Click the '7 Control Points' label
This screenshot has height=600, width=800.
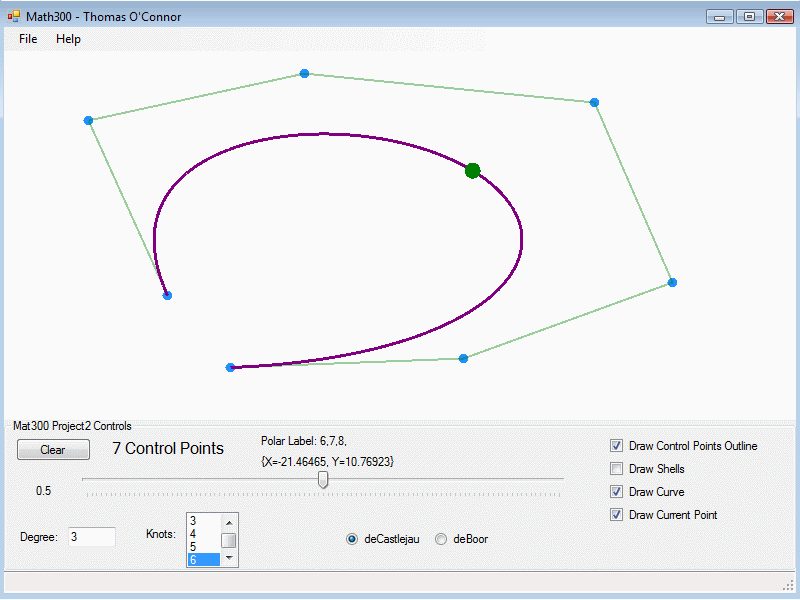[168, 448]
